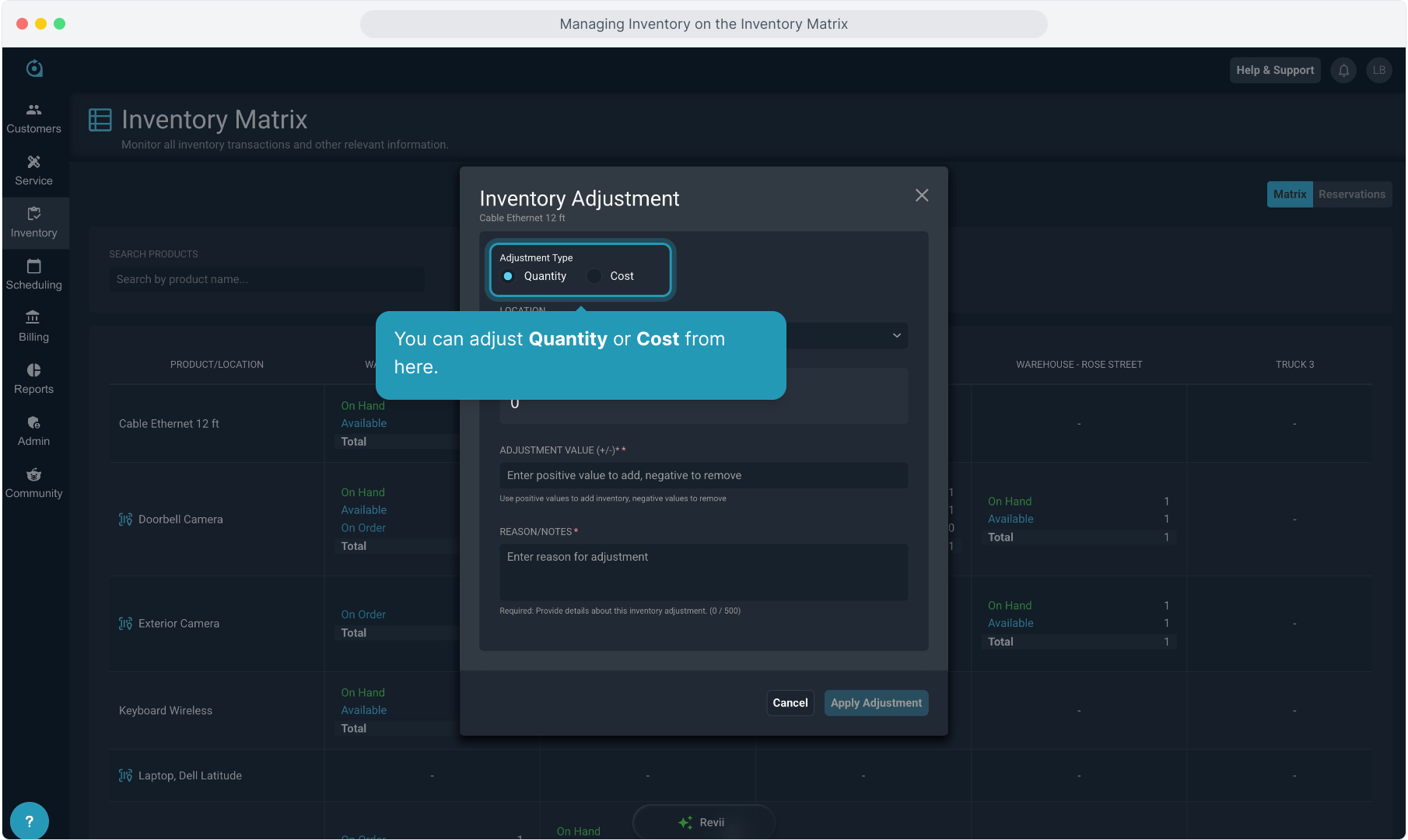Click the Scheduling calendar icon
1408x840 pixels.
[x=33, y=267]
